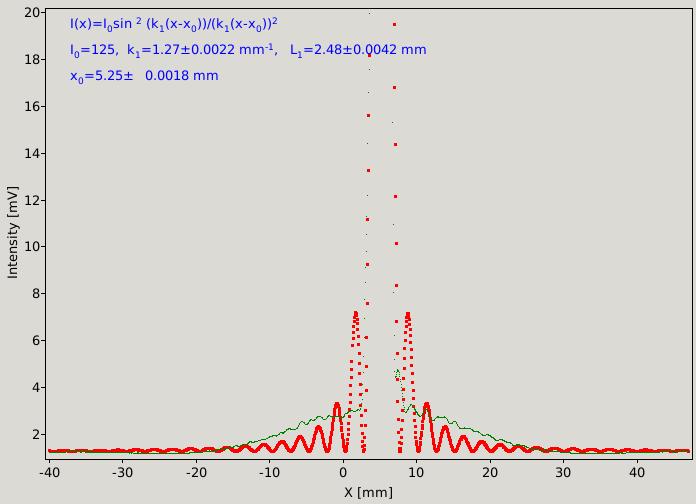Click the x-axis tick label -40
Image resolution: width=696 pixels, height=504 pixels.
pos(49,472)
